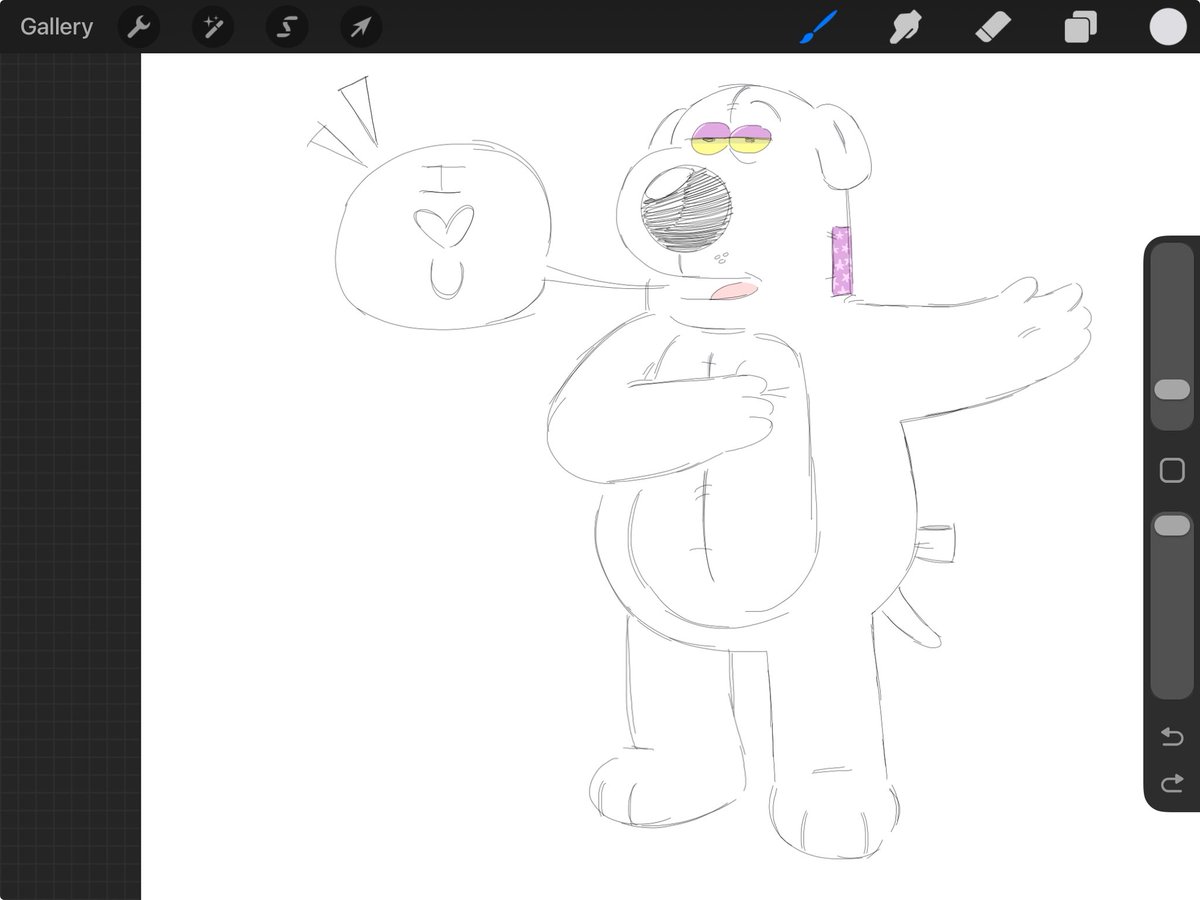Activate the Selection tool
The width and height of the screenshot is (1200, 900).
[x=287, y=27]
